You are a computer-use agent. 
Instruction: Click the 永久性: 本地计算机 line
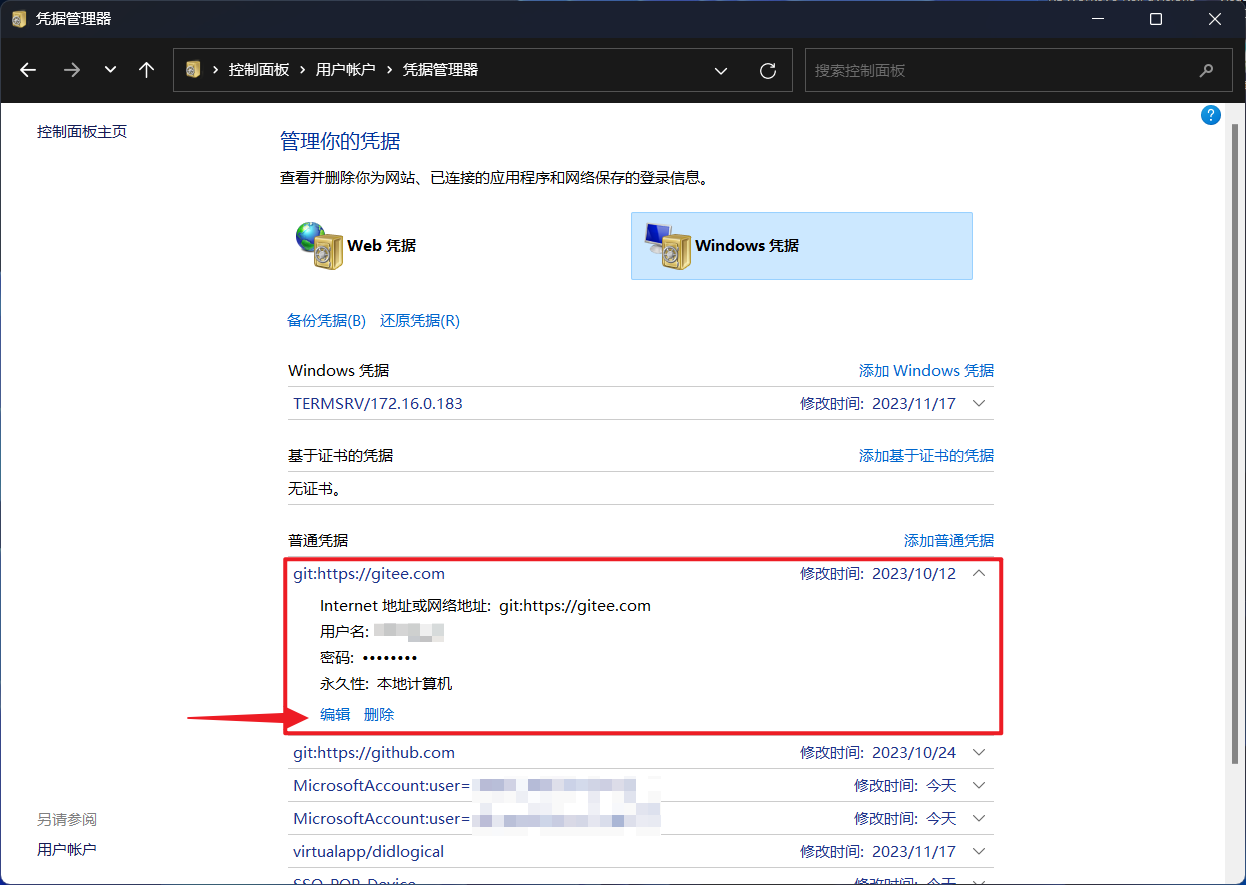point(386,684)
